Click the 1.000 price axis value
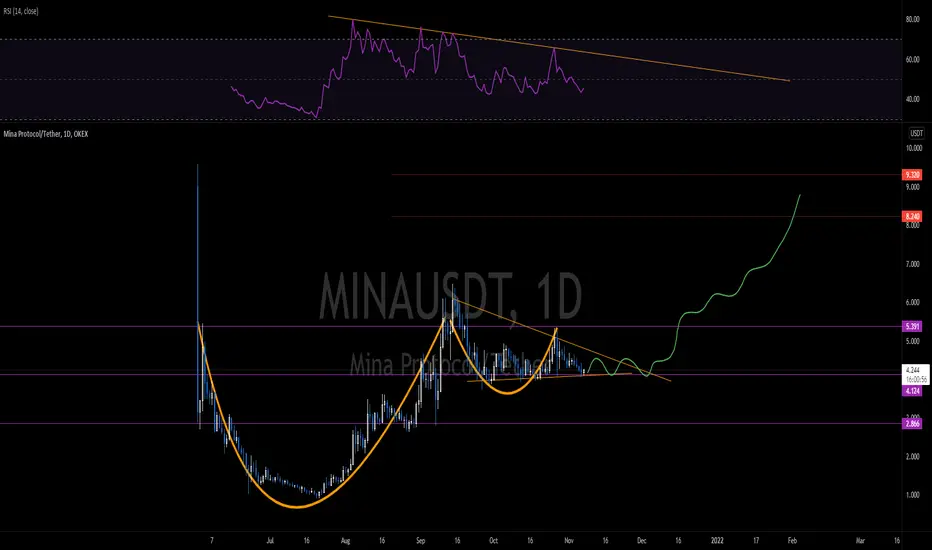Screen dimensions: 932x550 [x=912, y=495]
